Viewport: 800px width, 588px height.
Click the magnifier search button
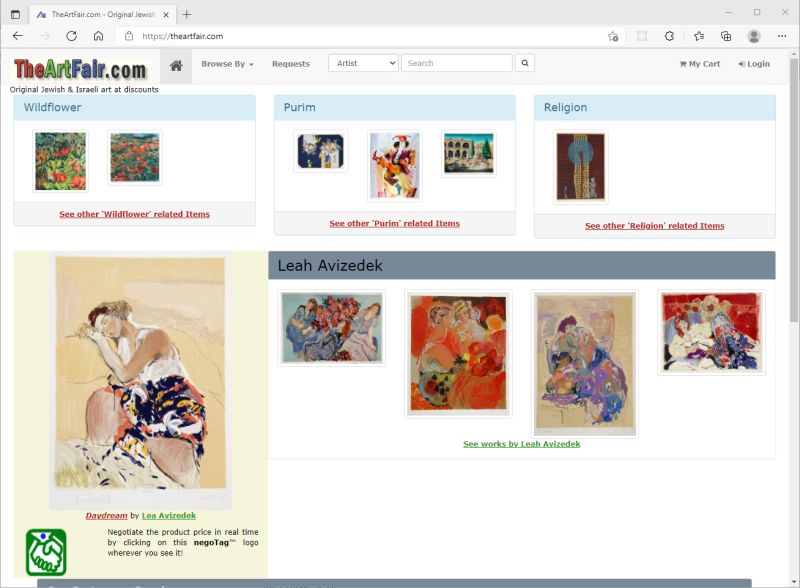tap(524, 63)
